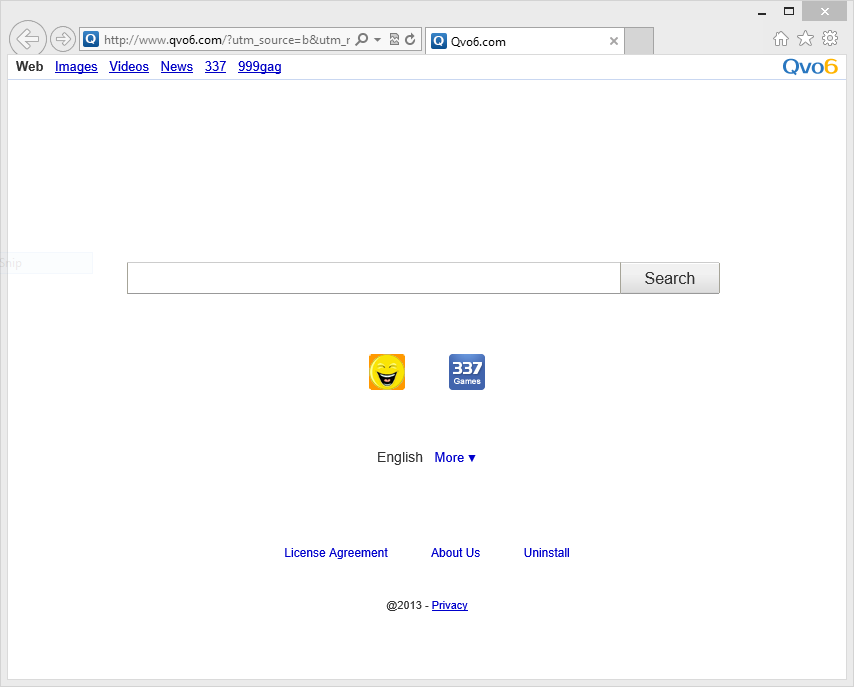The width and height of the screenshot is (854, 687).
Task: Click the Search button
Action: point(670,278)
